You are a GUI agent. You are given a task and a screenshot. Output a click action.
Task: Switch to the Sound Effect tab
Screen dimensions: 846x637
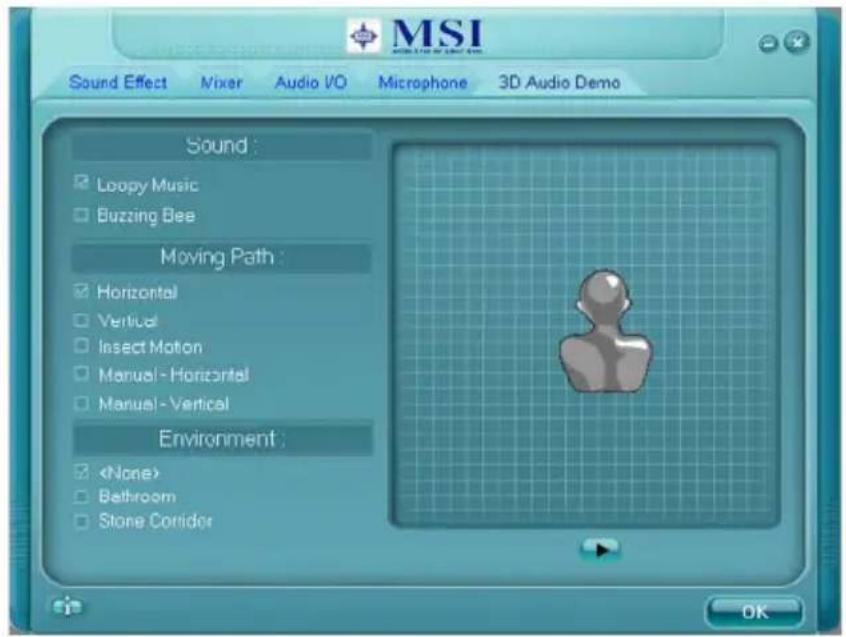(x=118, y=83)
